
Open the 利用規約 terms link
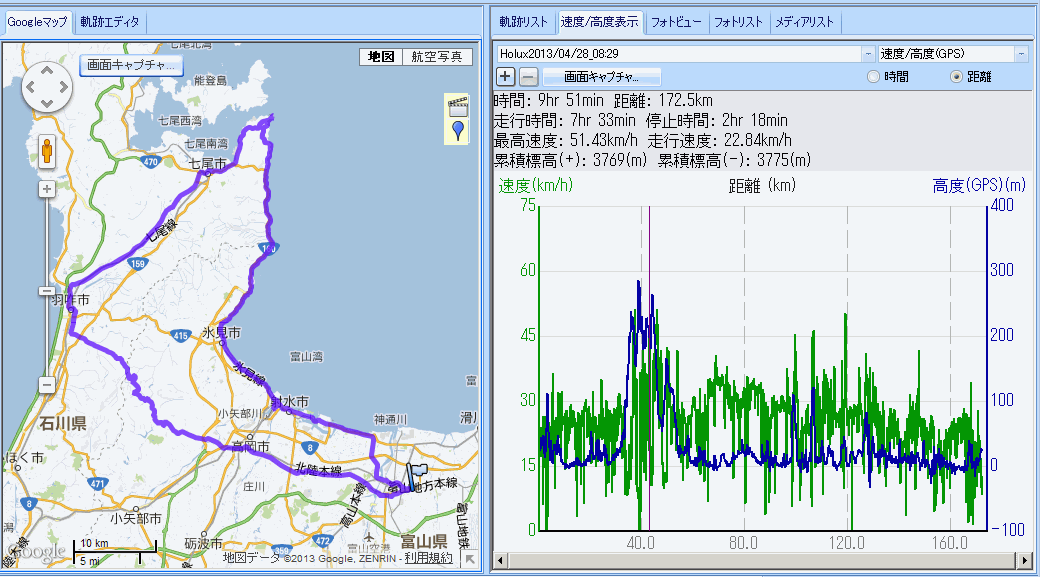pos(428,558)
